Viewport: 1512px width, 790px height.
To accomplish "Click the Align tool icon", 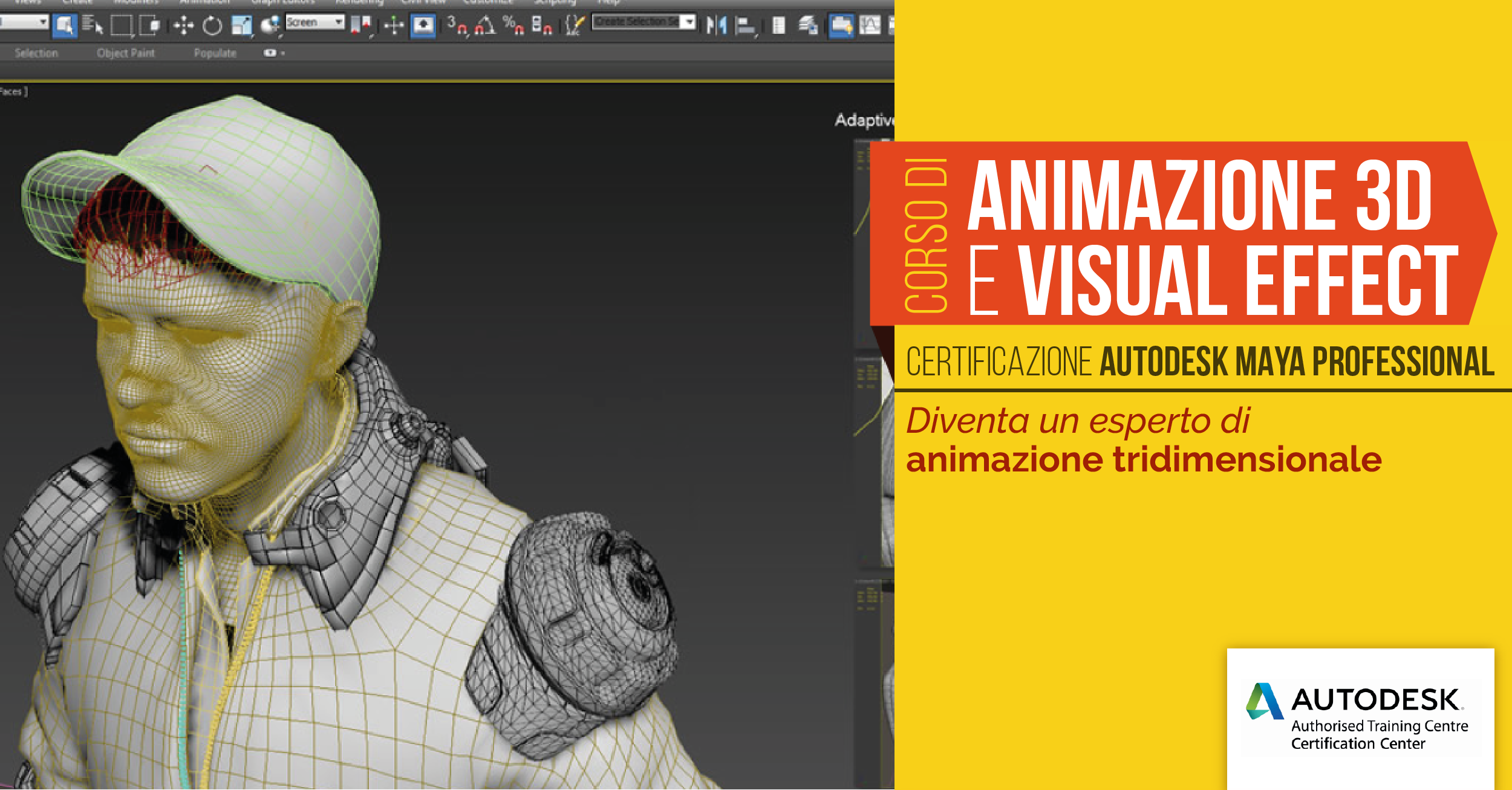I will click(745, 25).
